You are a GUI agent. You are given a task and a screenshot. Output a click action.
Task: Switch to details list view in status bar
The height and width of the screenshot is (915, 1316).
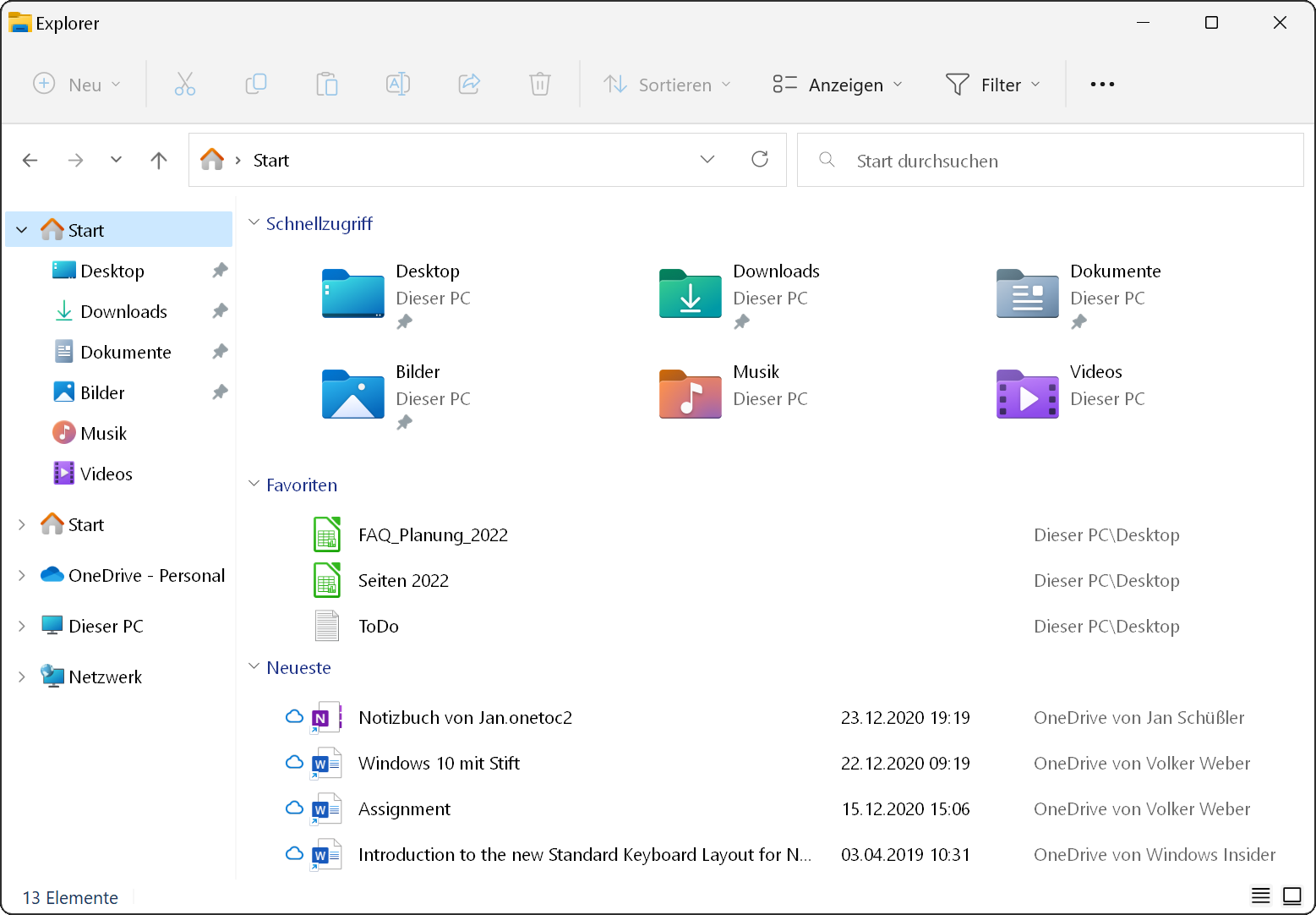(1260, 896)
